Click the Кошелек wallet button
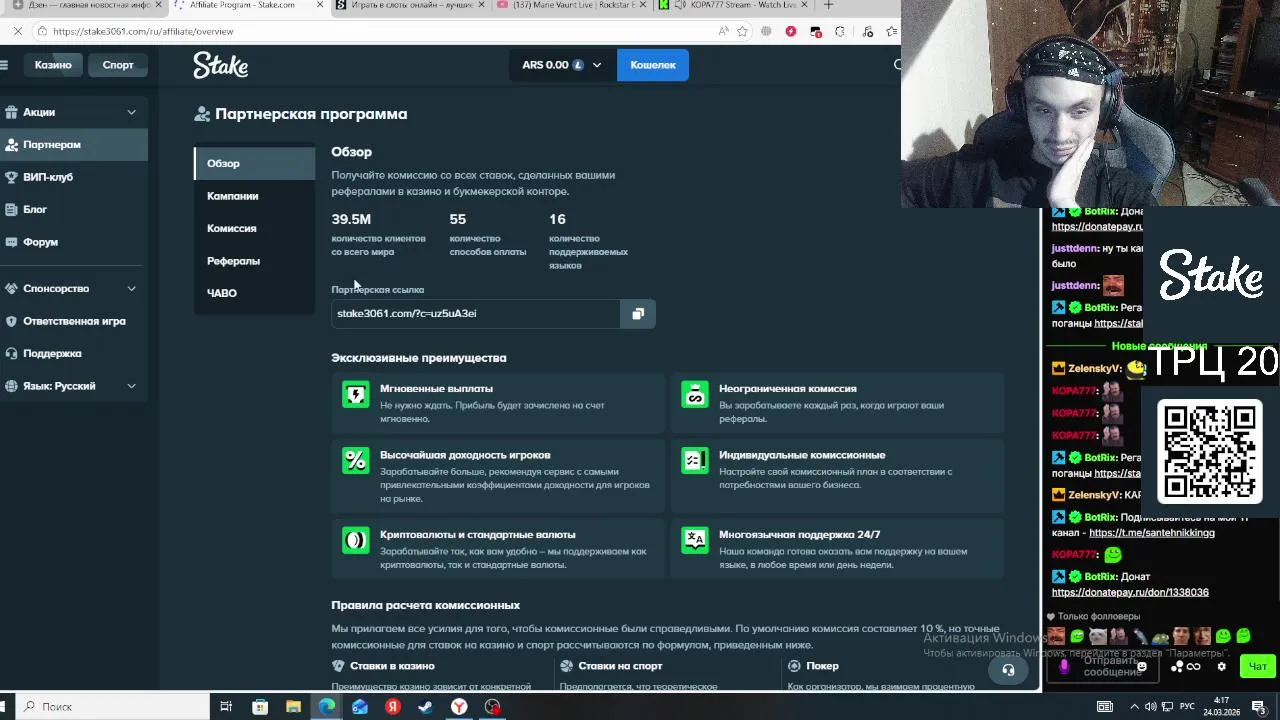 click(x=653, y=65)
